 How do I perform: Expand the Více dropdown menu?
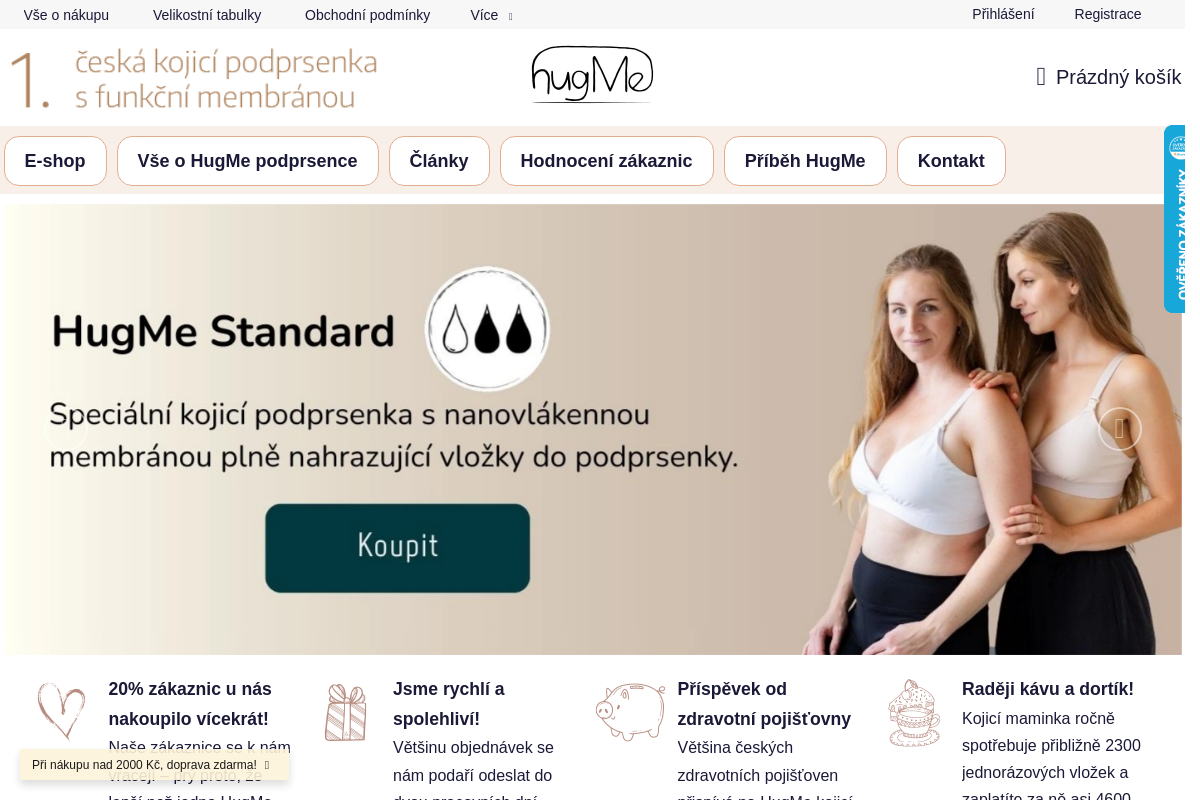(x=491, y=15)
